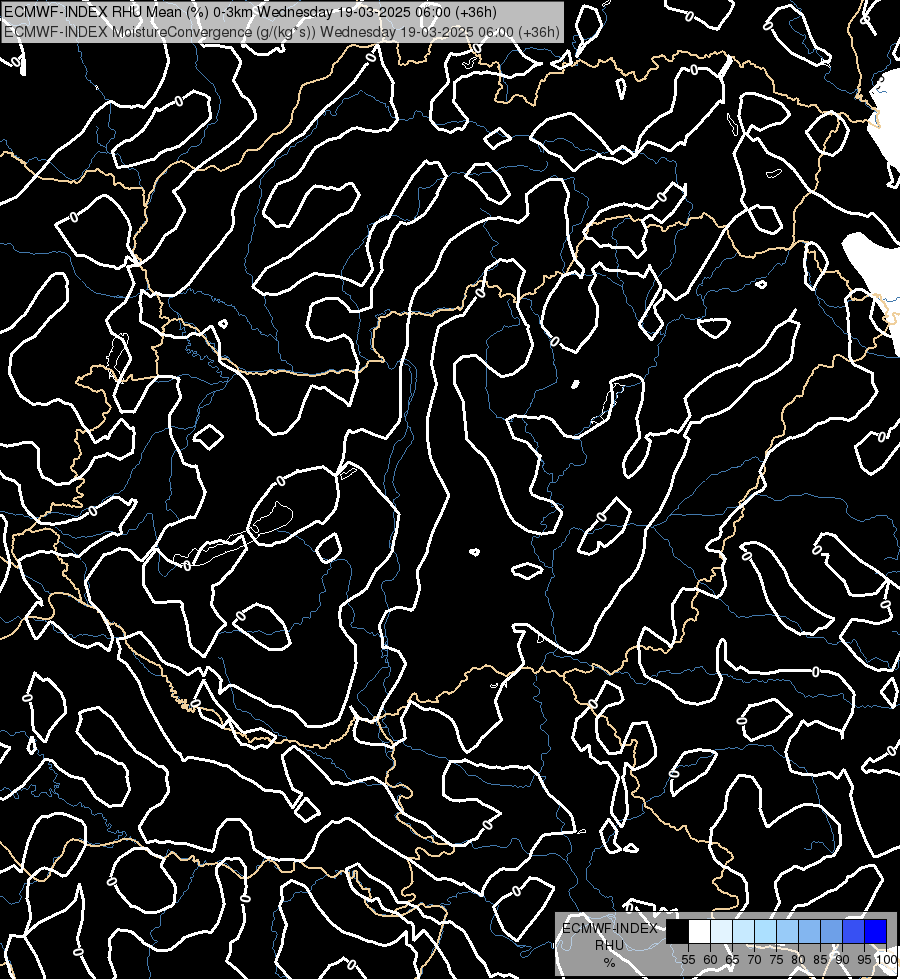The width and height of the screenshot is (900, 979).
Task: Click the legend value 100
Action: [x=886, y=960]
